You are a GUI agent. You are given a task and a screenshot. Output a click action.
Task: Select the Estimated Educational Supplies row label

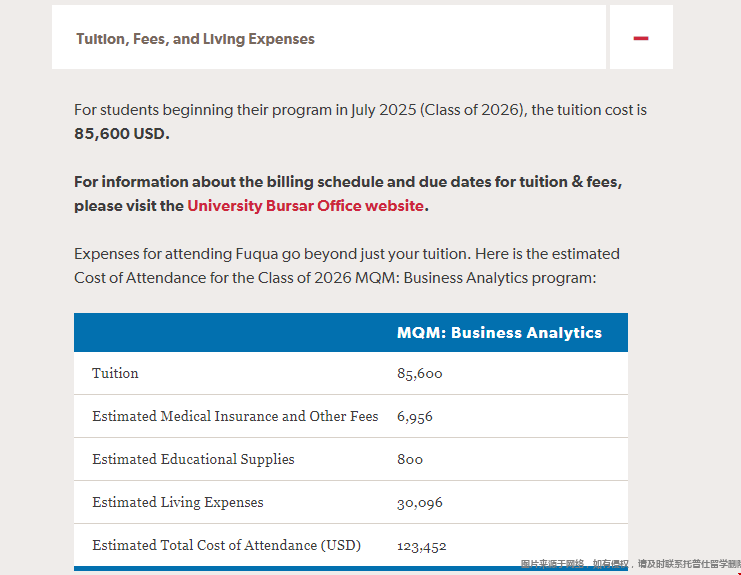193,459
